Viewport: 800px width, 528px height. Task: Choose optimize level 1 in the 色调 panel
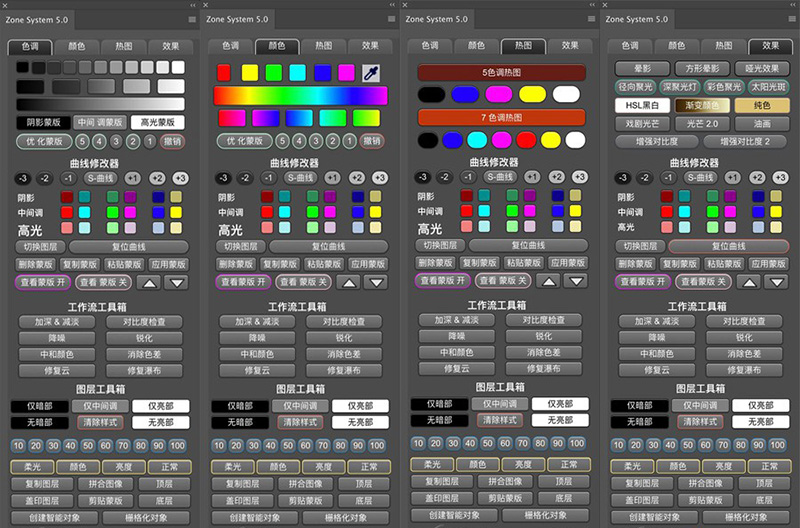point(149,141)
